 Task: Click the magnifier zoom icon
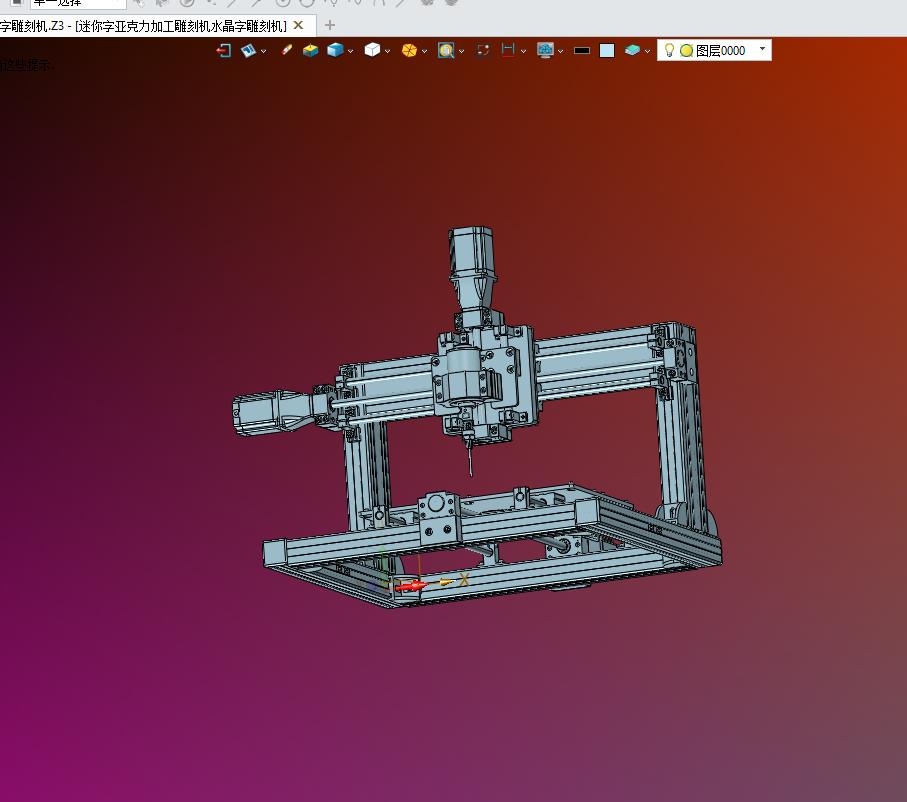pyautogui.click(x=445, y=50)
